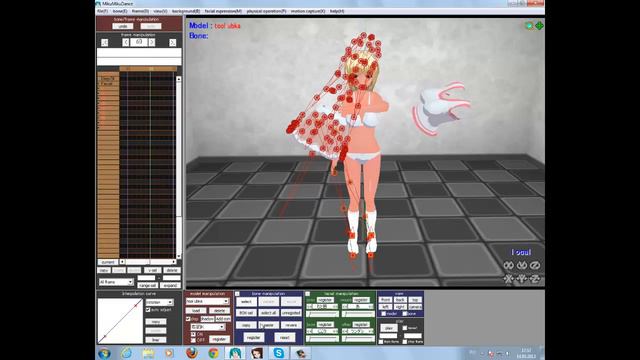Toggle the repeat checkbox in play panel
Image resolution: width=640 pixels, height=360 pixels.
pyautogui.click(x=404, y=328)
